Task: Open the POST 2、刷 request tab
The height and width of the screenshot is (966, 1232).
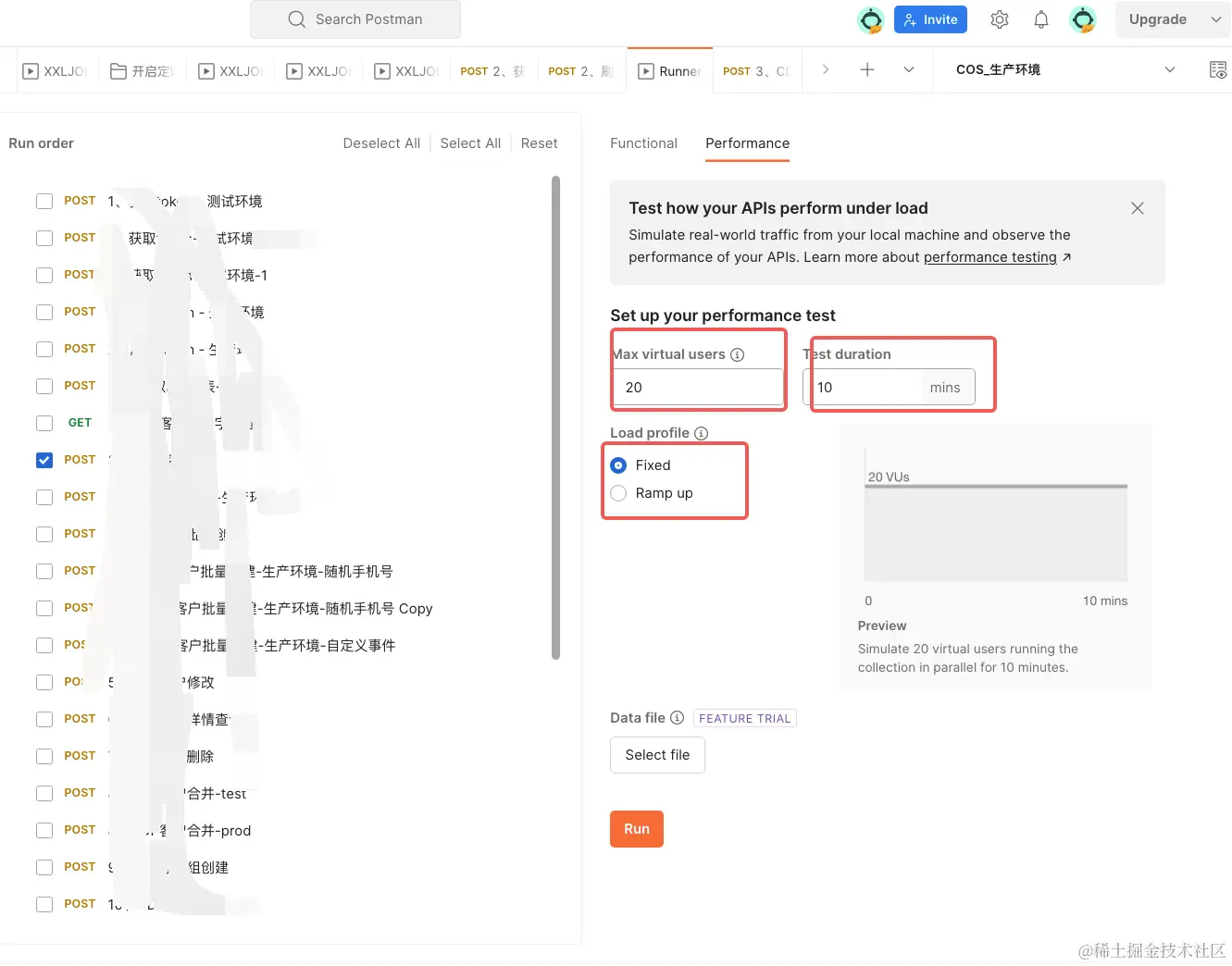Action: click(580, 71)
